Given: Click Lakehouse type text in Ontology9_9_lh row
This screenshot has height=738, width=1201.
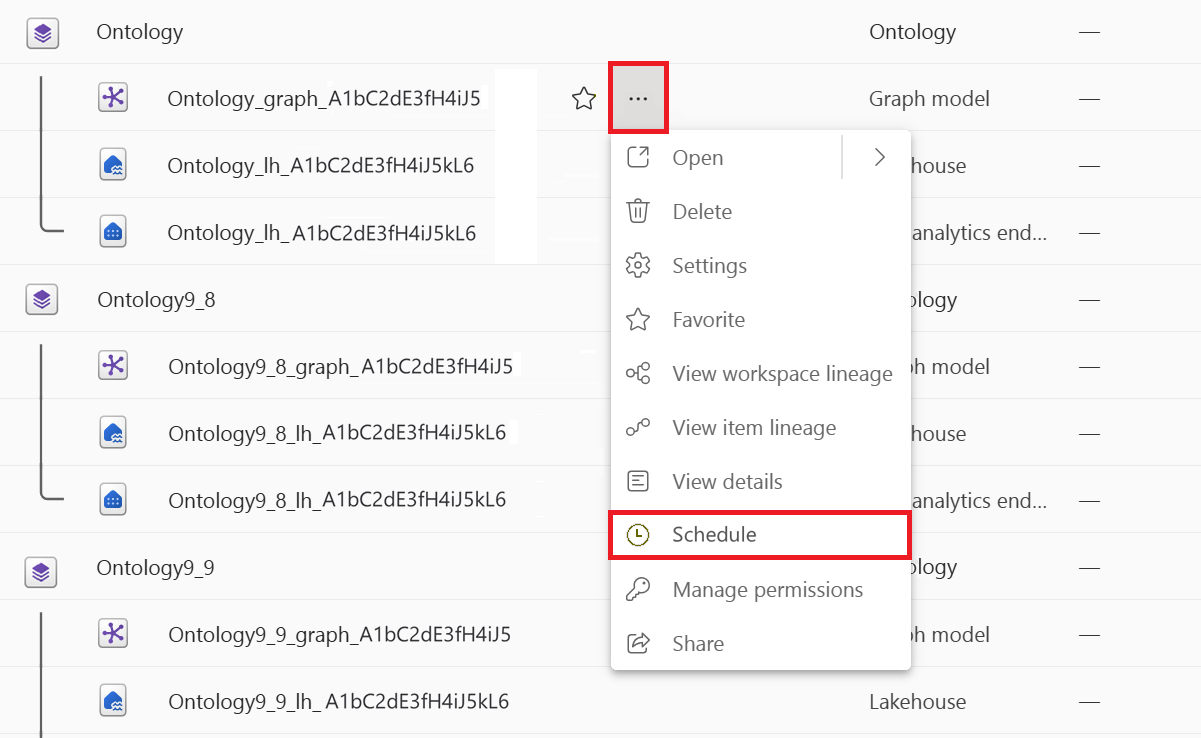Looking at the screenshot, I should coord(918,702).
